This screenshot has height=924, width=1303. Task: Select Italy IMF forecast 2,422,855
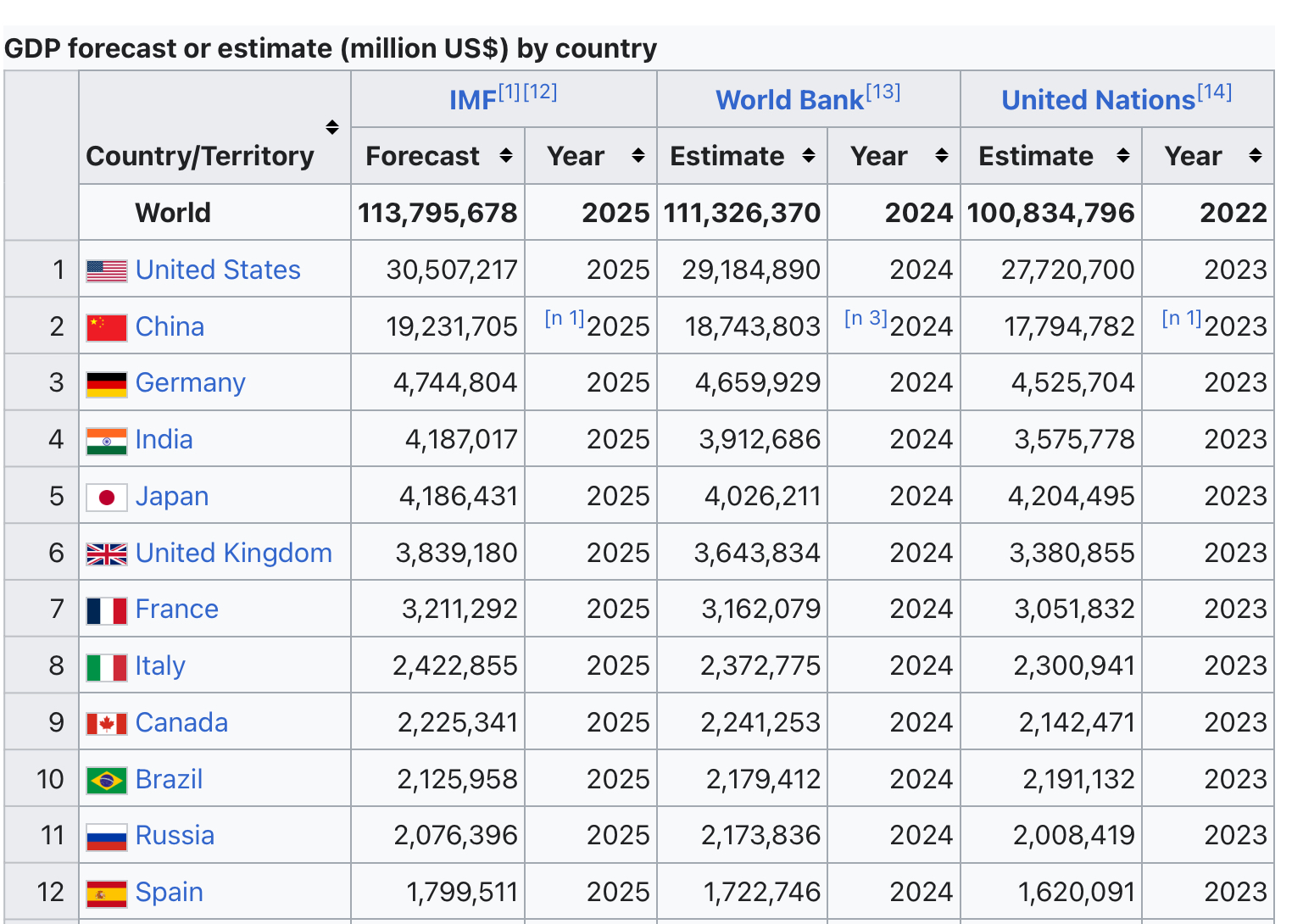455,665
